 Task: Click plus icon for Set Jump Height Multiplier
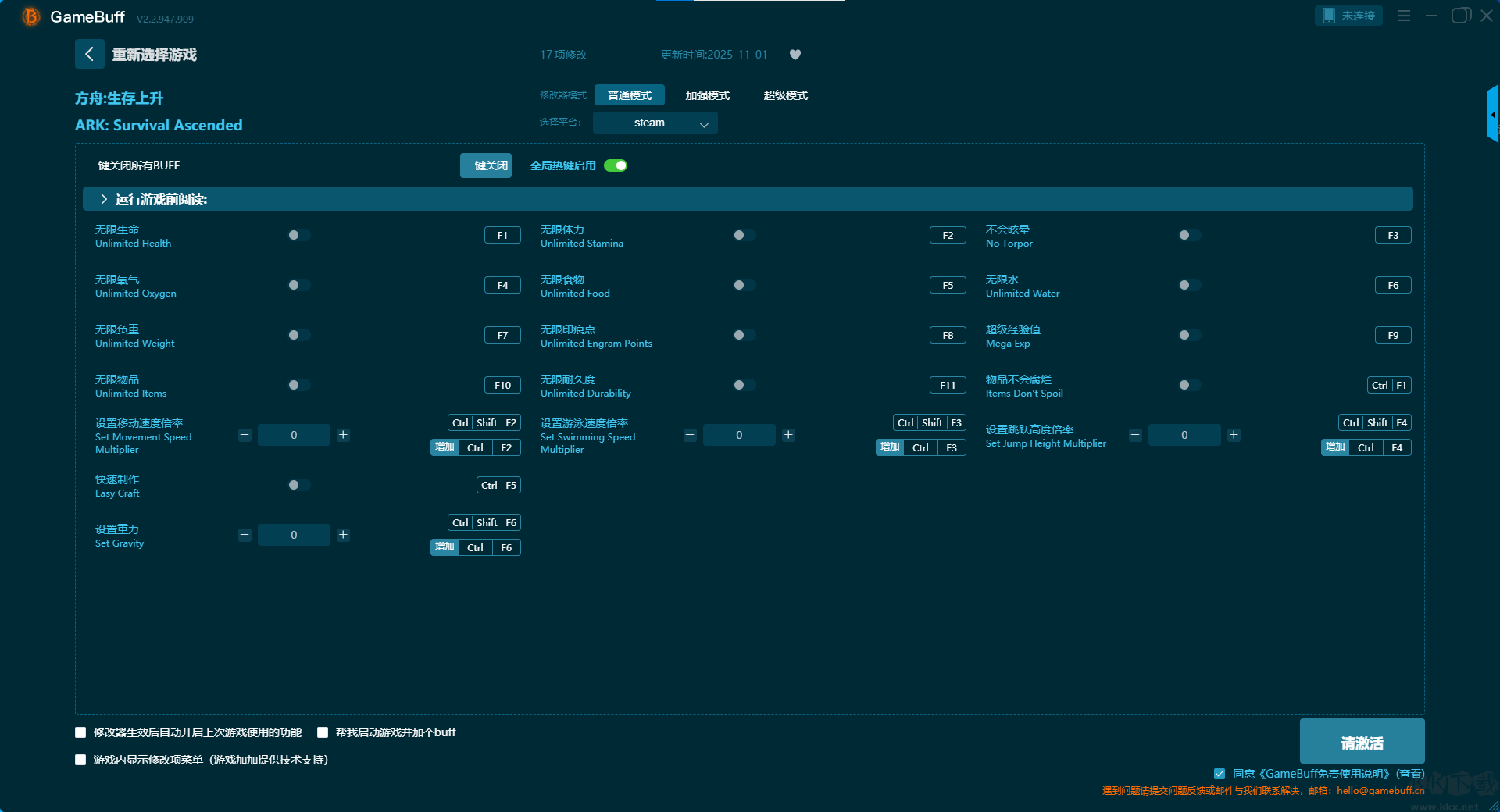point(1234,435)
